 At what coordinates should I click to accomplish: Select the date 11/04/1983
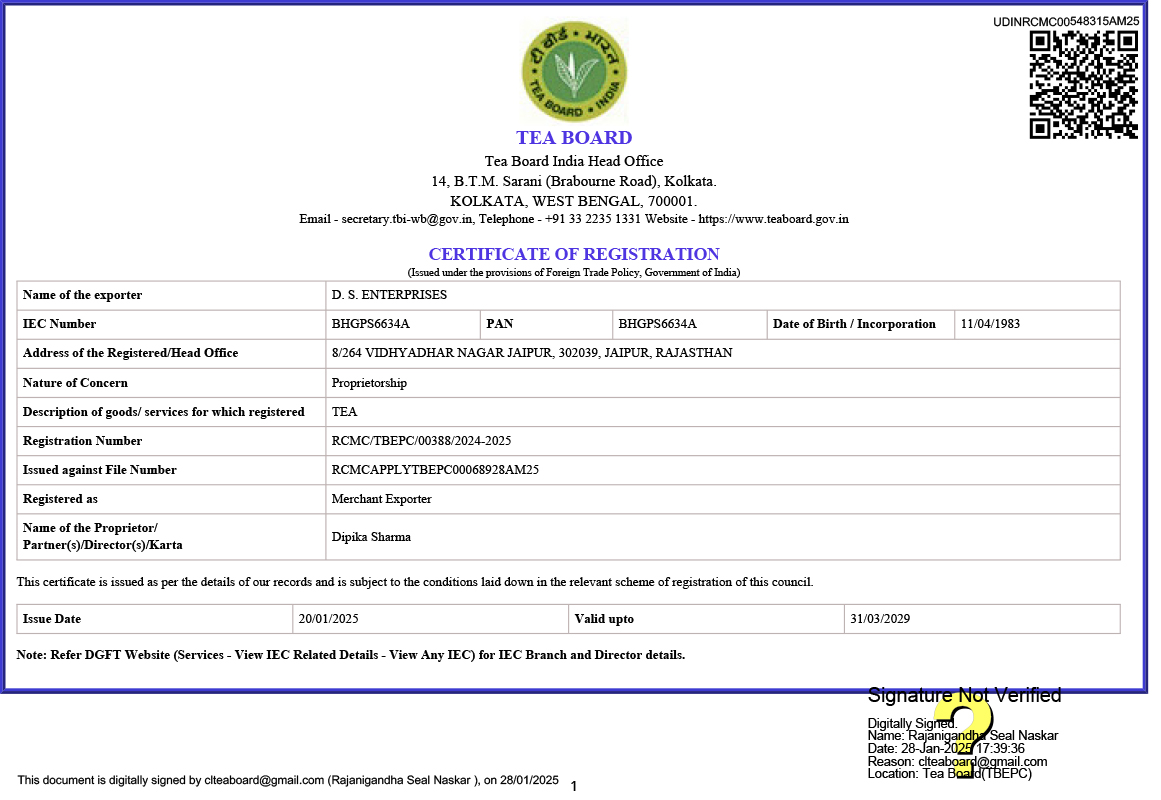pyautogui.click(x=990, y=324)
